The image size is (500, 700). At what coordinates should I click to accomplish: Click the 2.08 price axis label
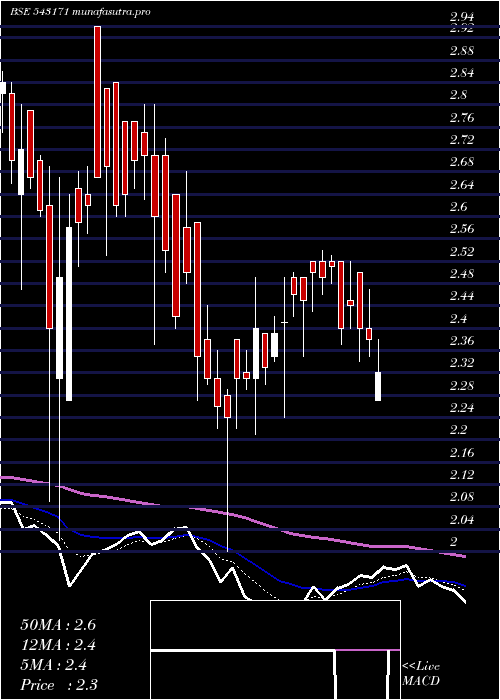click(462, 497)
